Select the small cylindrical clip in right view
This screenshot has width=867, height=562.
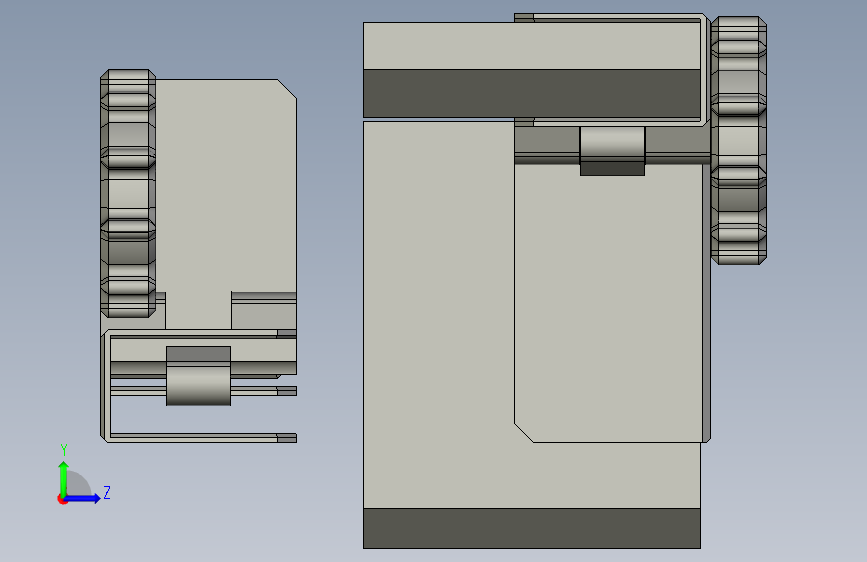click(x=612, y=150)
